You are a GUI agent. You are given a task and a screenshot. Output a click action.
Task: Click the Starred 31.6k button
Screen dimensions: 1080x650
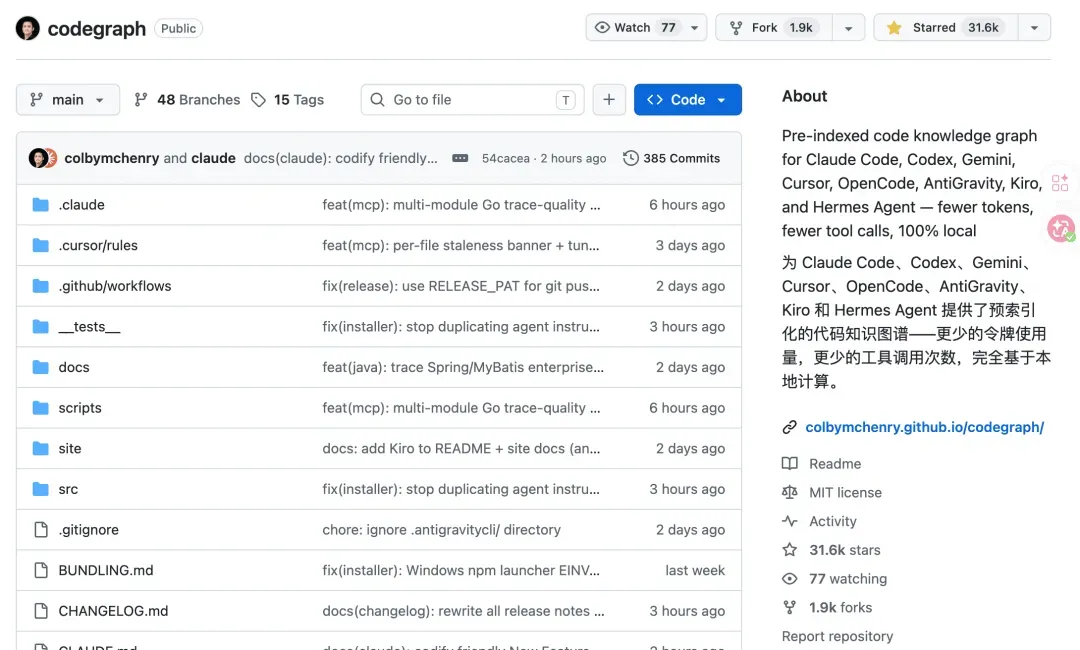[x=946, y=28]
